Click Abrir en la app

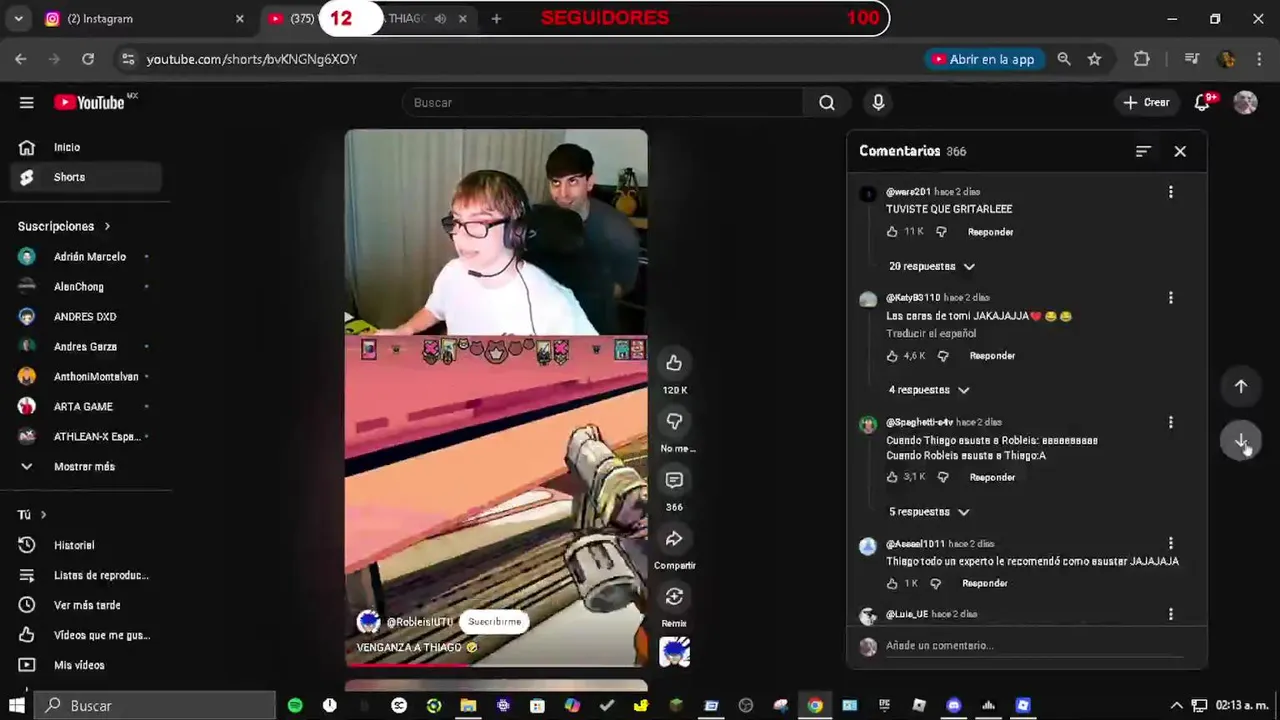point(983,59)
